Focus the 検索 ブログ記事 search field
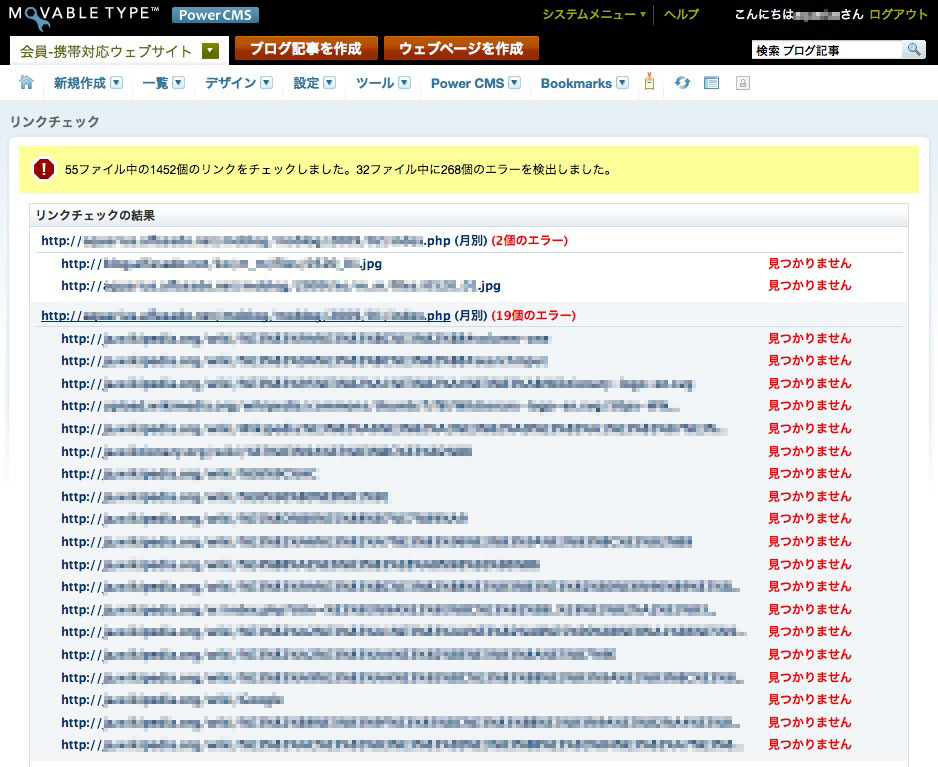This screenshot has height=767, width=938. pos(826,50)
